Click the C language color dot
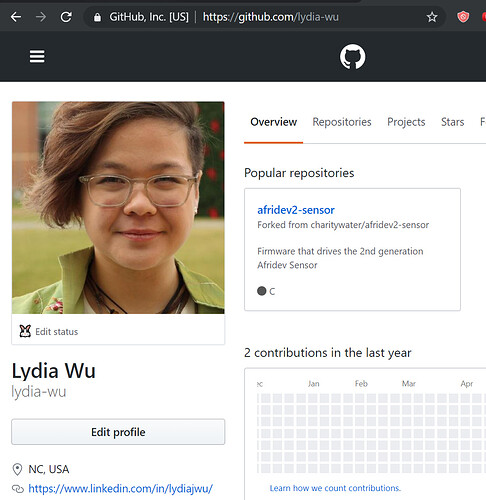 pyautogui.click(x=262, y=291)
